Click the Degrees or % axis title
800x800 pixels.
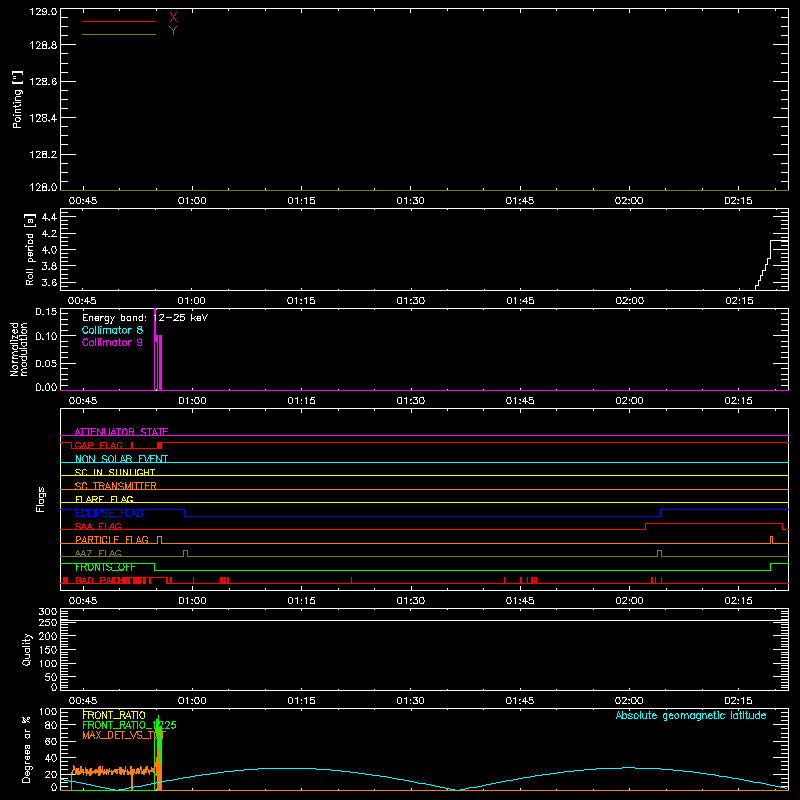coord(27,749)
